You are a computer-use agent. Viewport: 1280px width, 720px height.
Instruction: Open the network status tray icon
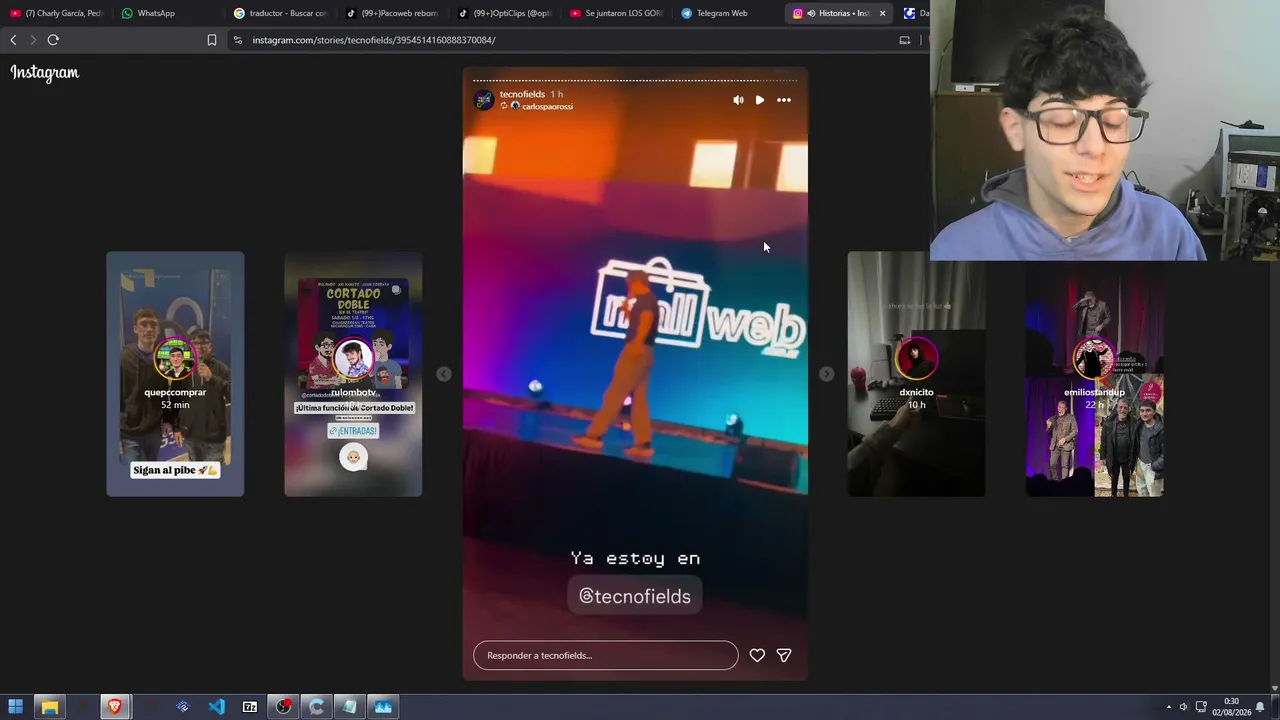pos(1201,707)
